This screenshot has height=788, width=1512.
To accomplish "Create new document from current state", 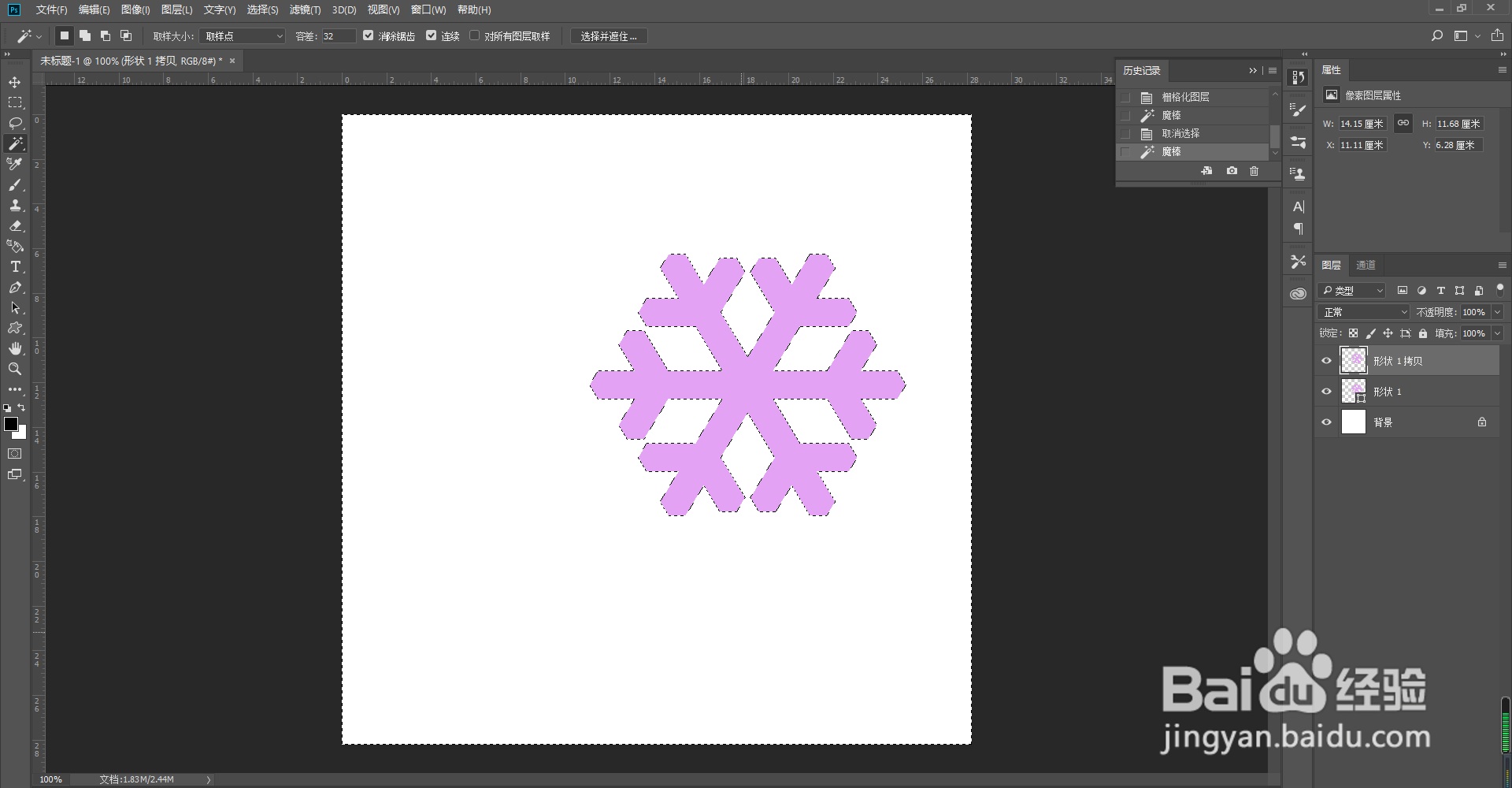I will 1206,171.
